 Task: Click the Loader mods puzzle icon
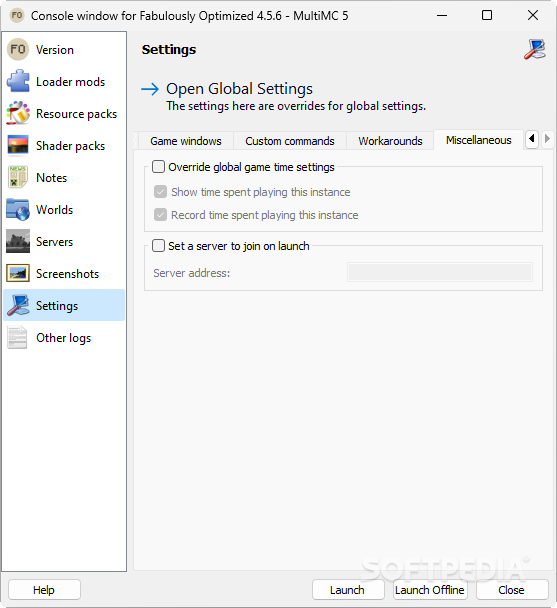[18, 81]
